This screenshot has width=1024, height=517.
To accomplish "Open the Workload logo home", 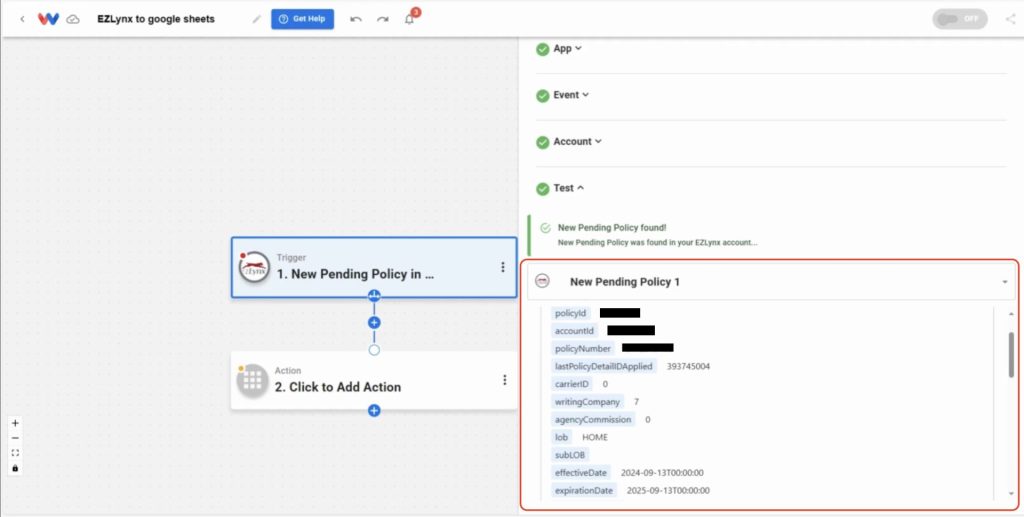I will 48,19.
